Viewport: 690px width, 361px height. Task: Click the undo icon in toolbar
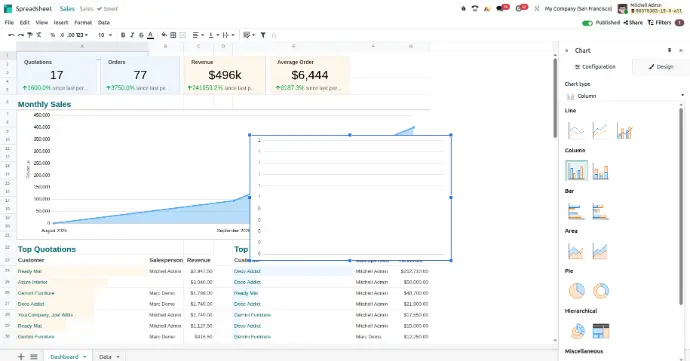11,35
